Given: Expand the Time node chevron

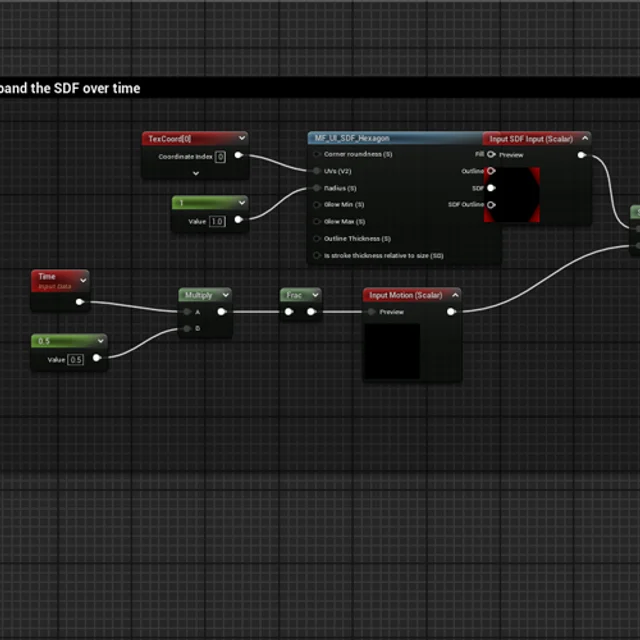Looking at the screenshot, I should (83, 280).
